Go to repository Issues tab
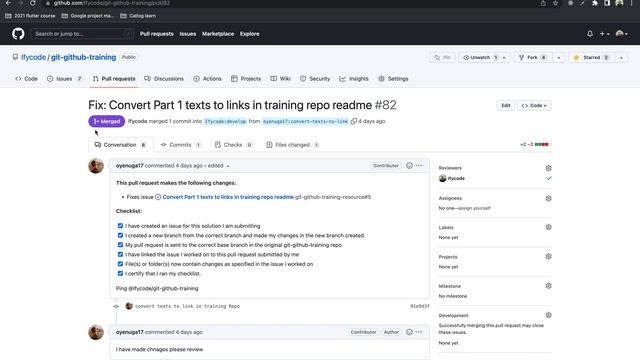The image size is (640, 360). pos(64,79)
